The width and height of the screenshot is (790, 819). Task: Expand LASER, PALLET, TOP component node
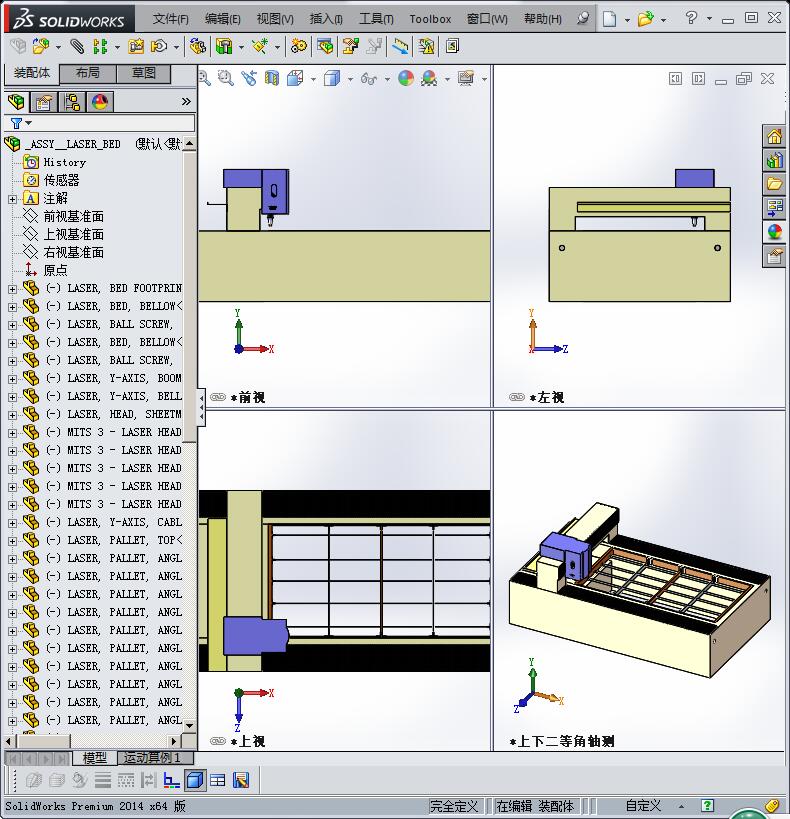coord(12,541)
